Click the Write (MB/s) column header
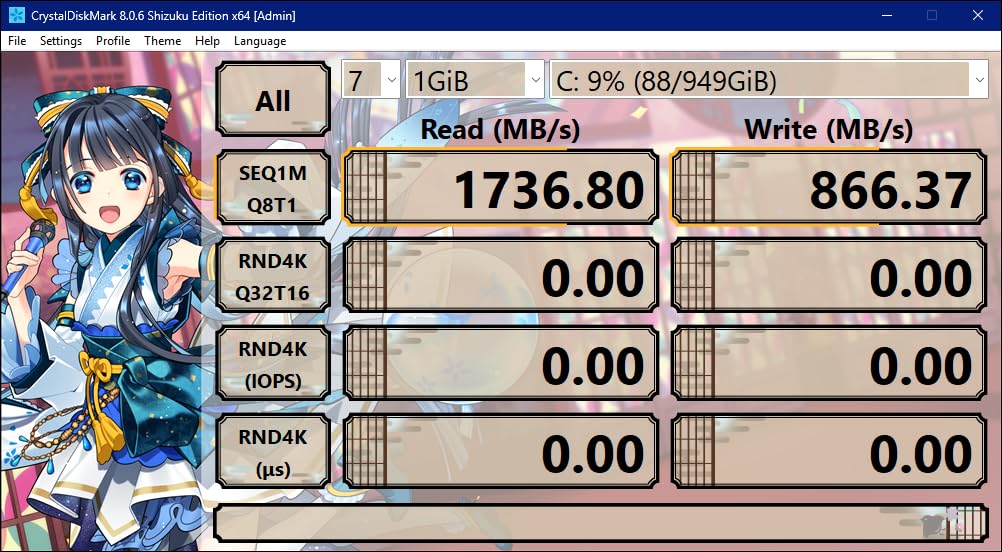 tap(829, 130)
